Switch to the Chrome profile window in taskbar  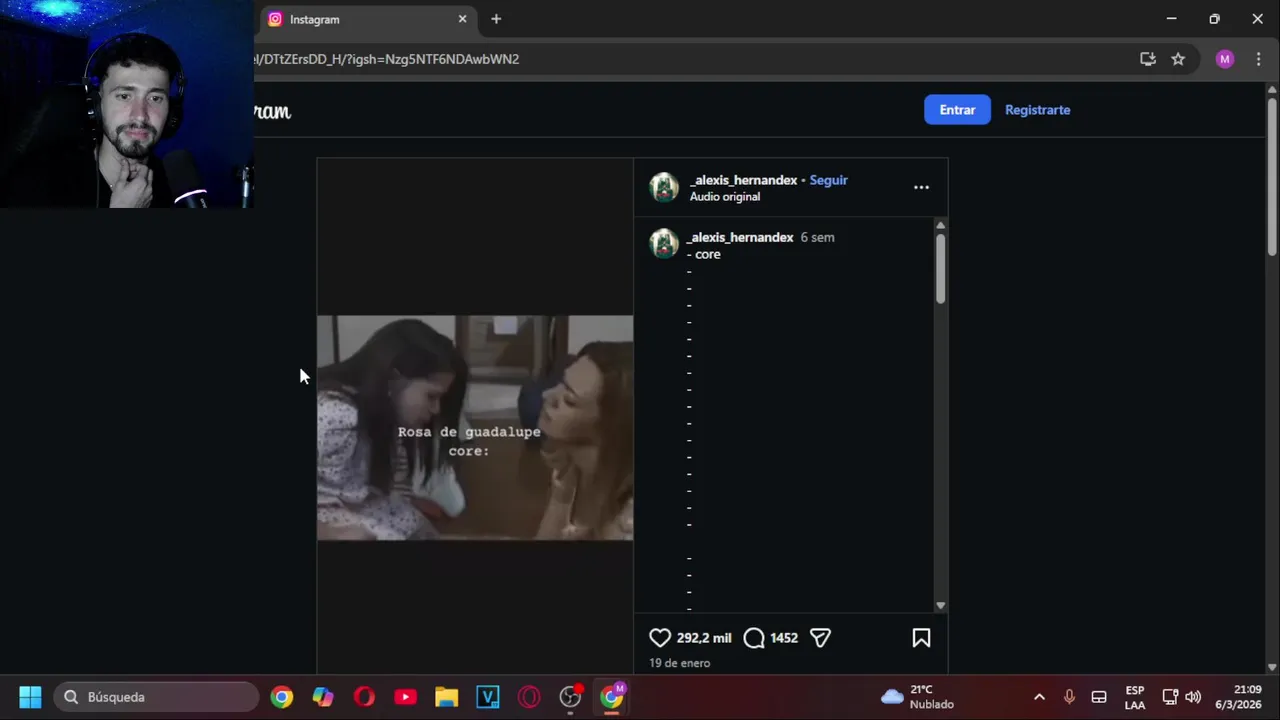[612, 697]
